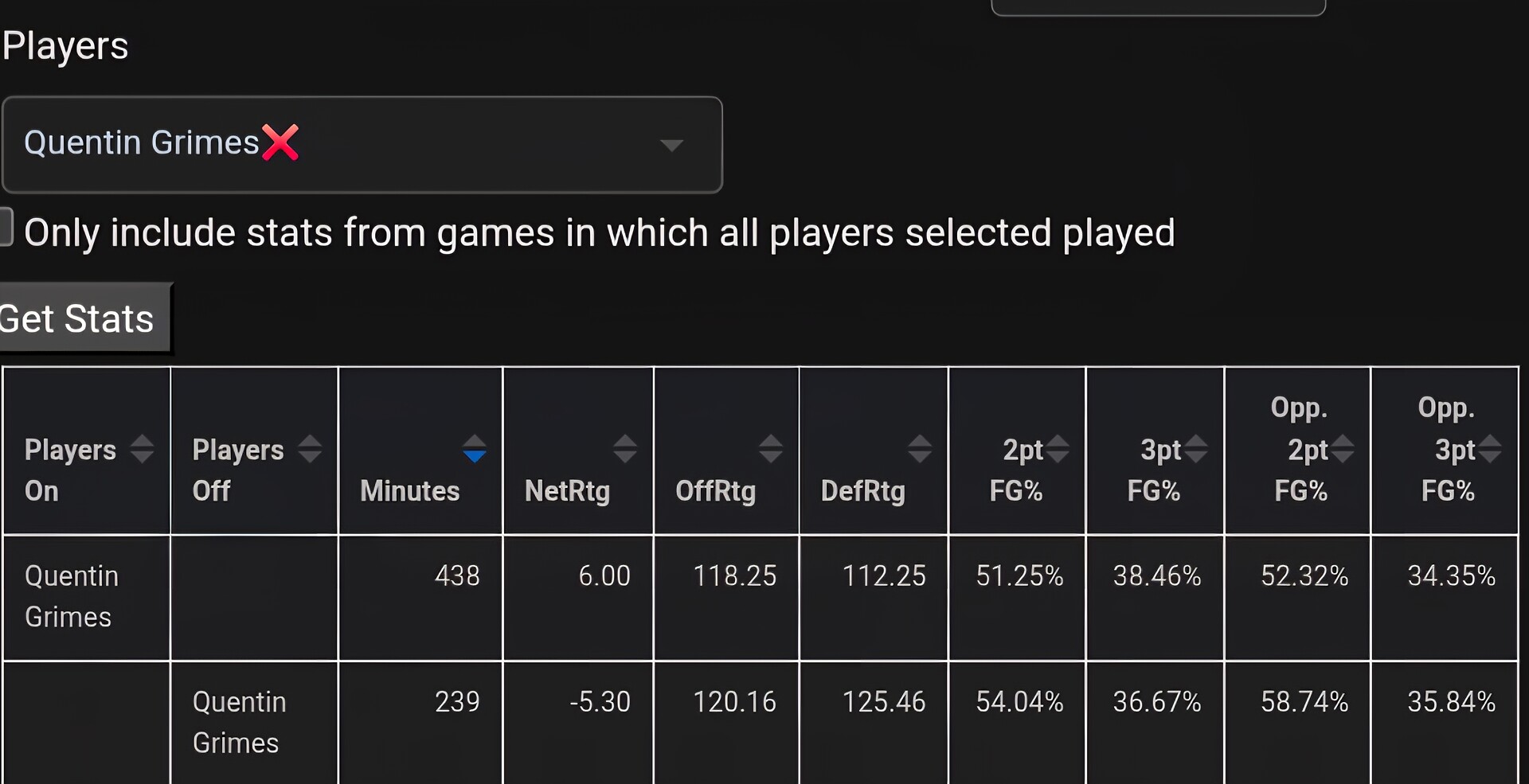Image resolution: width=1529 pixels, height=784 pixels.
Task: Sort table by NetRtg sort arrows
Action: [625, 449]
